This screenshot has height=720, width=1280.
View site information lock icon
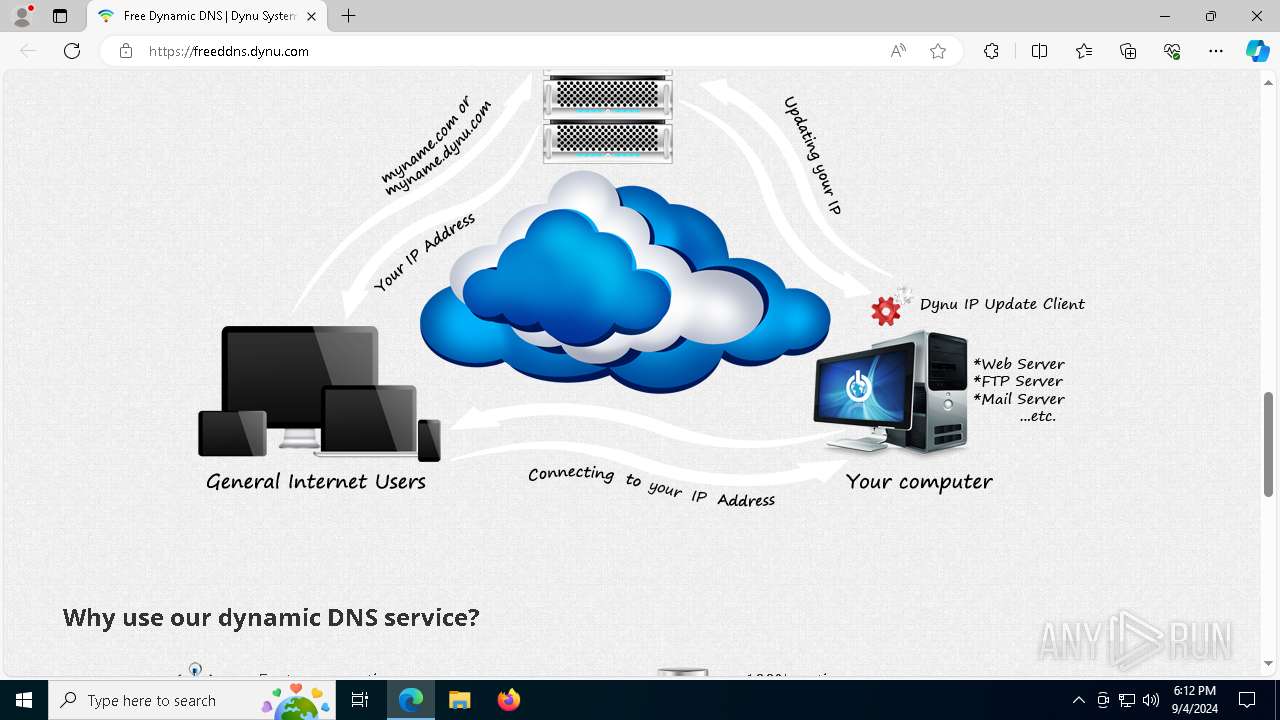point(126,51)
